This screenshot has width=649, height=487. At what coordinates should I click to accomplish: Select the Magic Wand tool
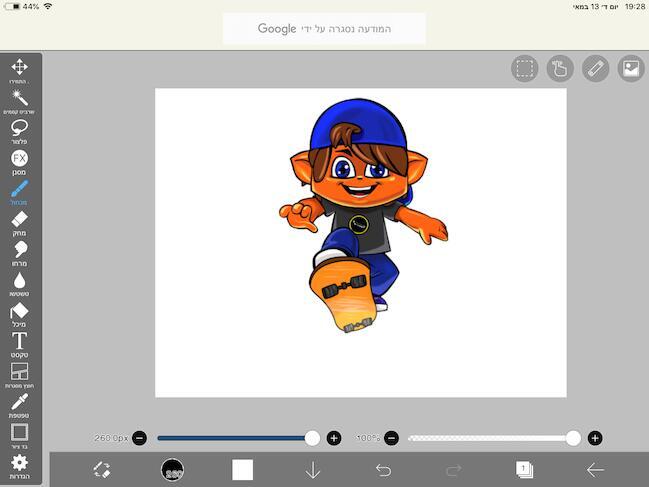point(19,101)
